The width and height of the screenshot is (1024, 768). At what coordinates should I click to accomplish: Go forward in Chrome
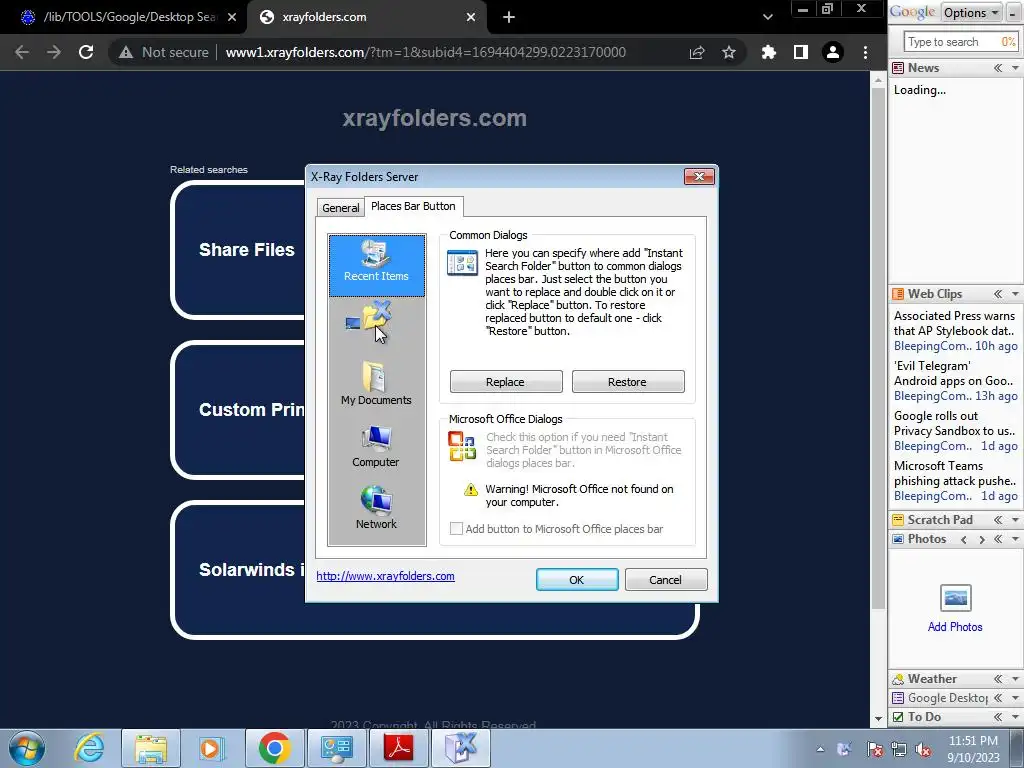click(x=54, y=52)
